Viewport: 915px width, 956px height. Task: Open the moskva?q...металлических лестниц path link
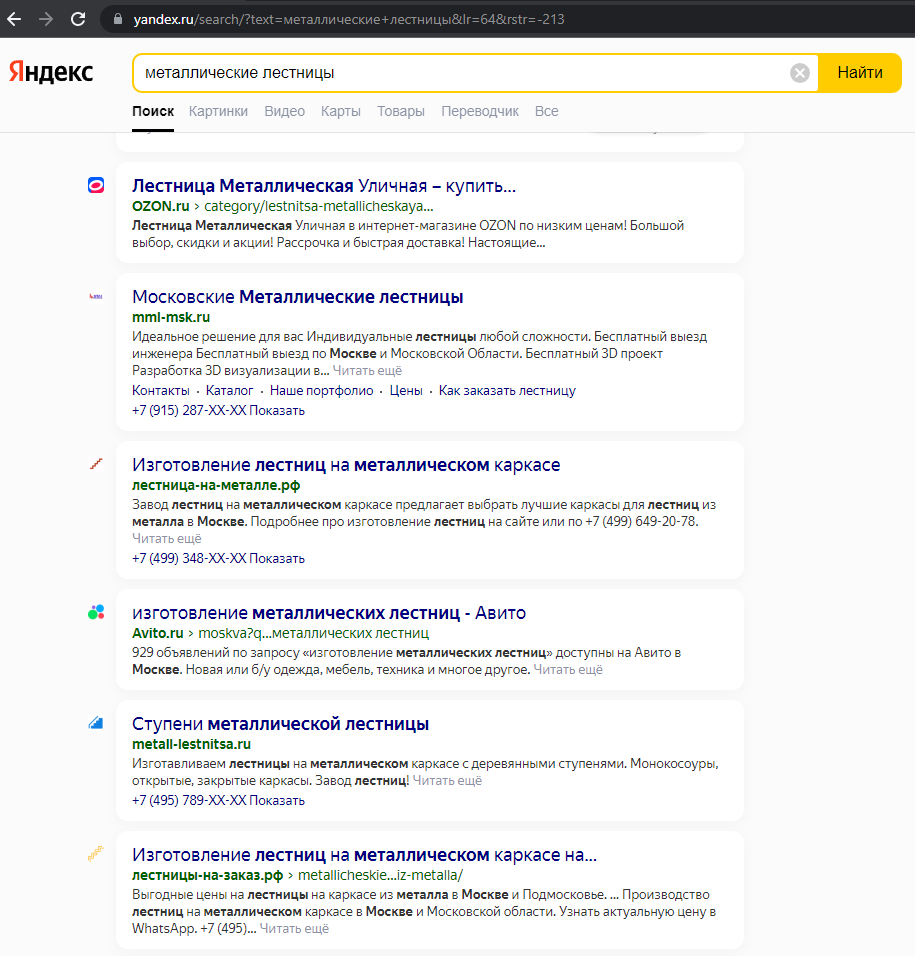(x=313, y=633)
